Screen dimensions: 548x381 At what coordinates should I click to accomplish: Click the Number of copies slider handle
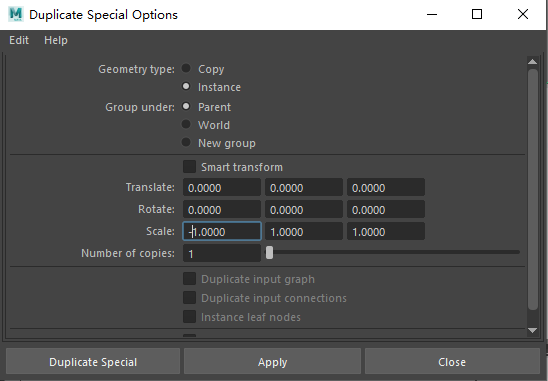pos(269,253)
